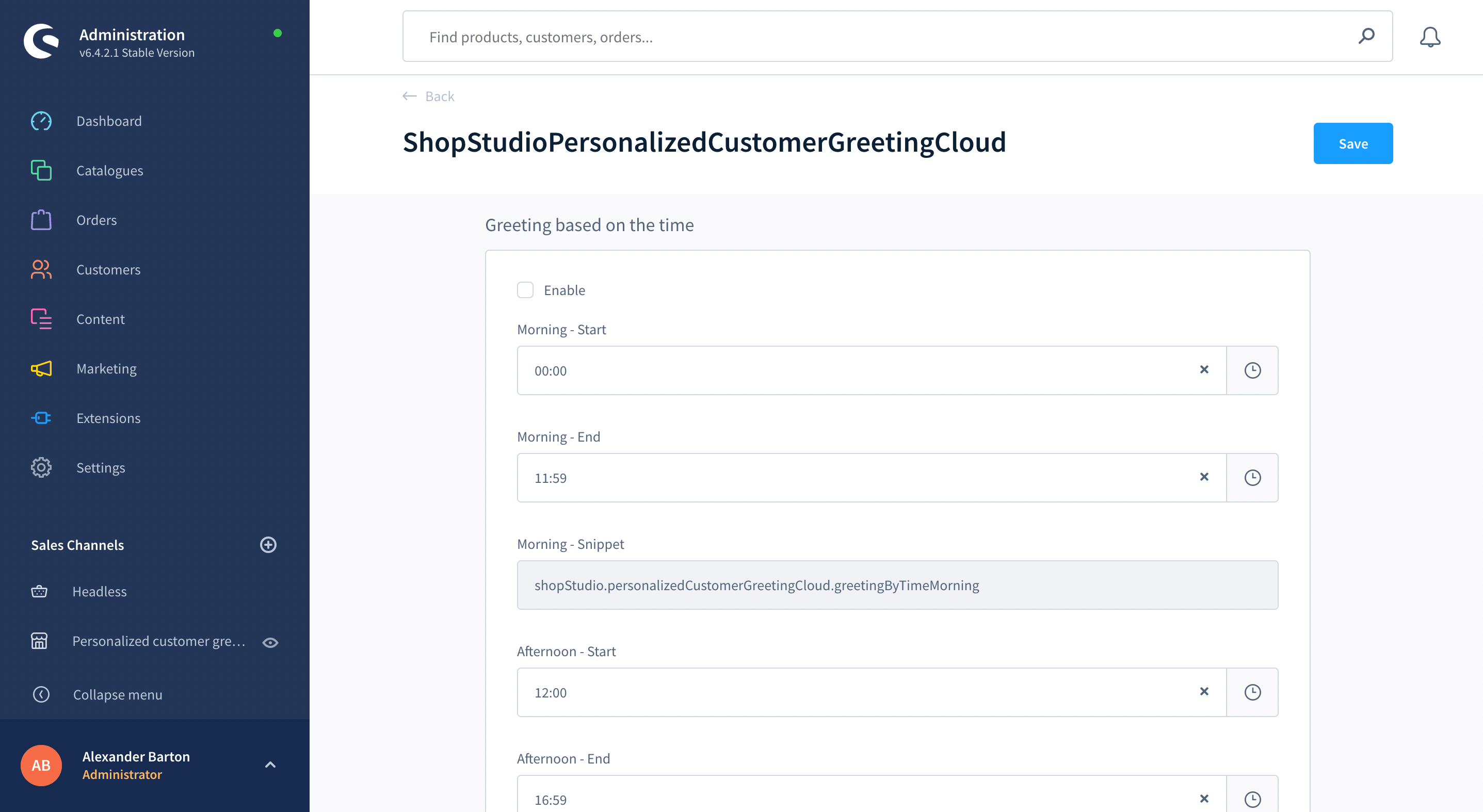The image size is (1483, 812).
Task: Click the Marketing icon in sidebar
Action: (x=41, y=368)
